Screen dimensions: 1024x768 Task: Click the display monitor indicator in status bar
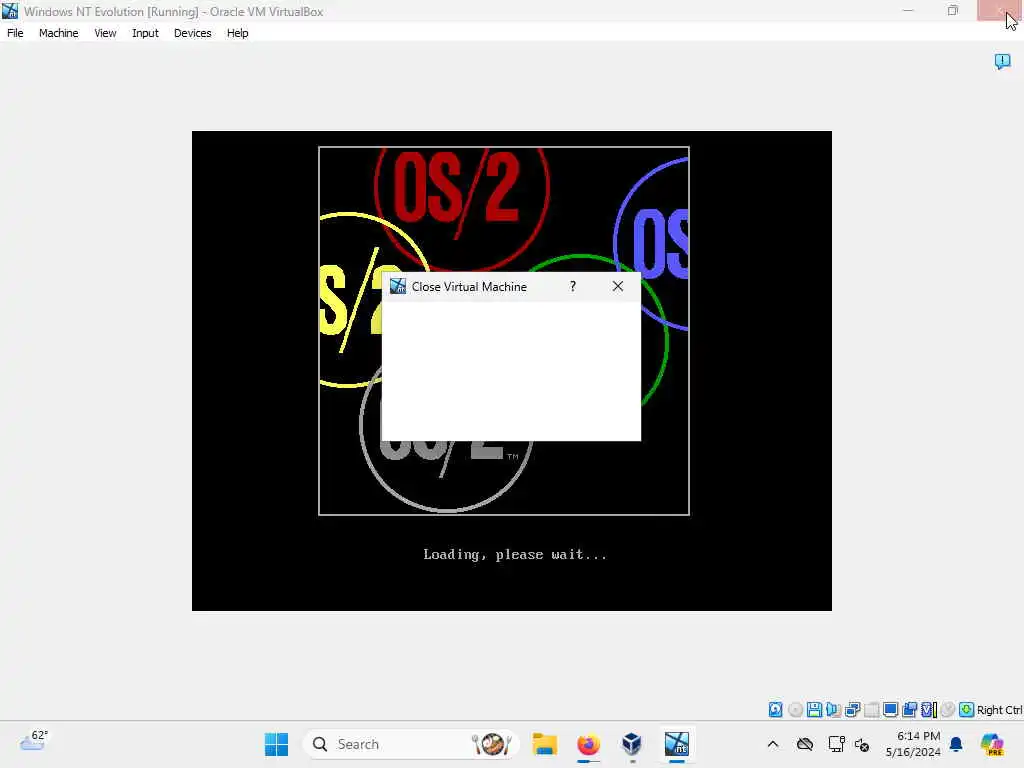tap(890, 709)
